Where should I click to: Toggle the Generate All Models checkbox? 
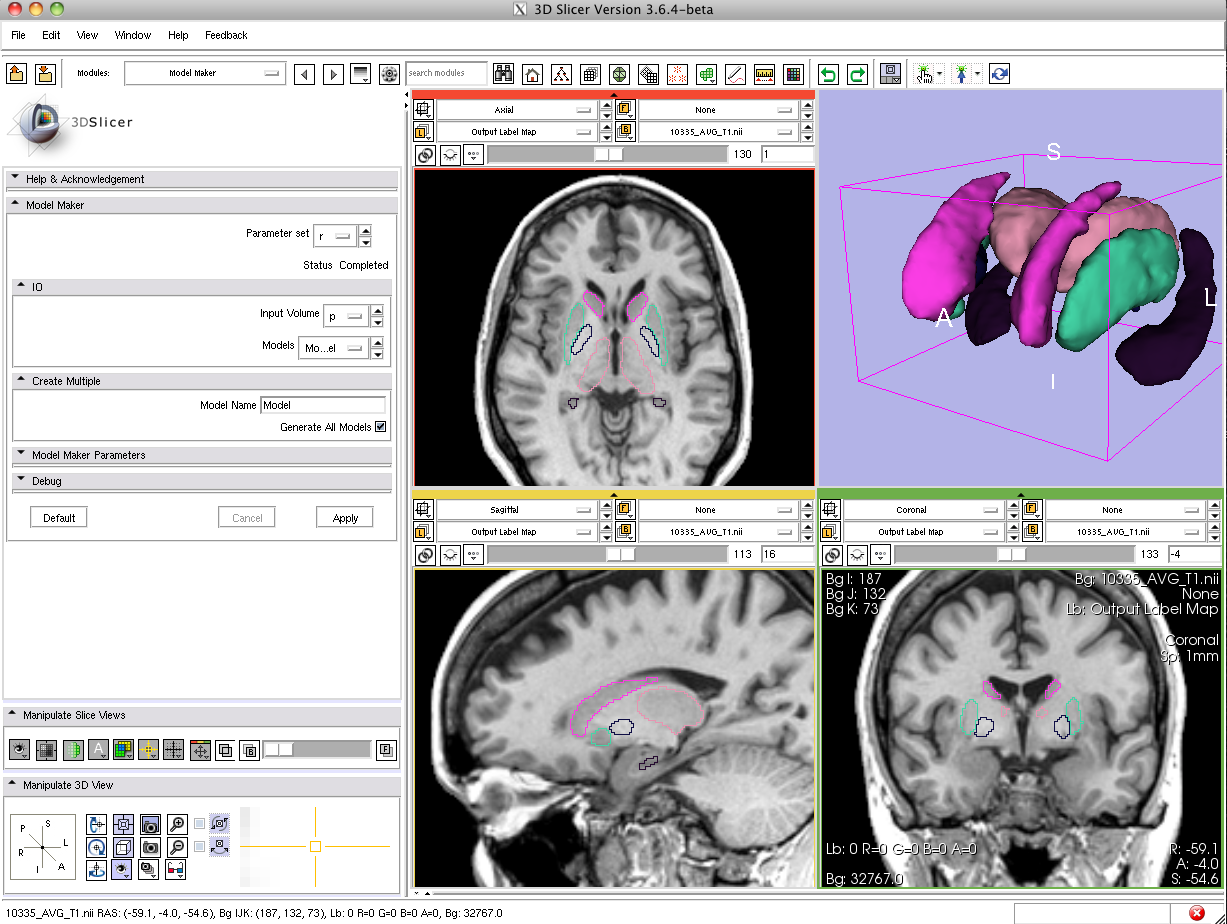380,427
